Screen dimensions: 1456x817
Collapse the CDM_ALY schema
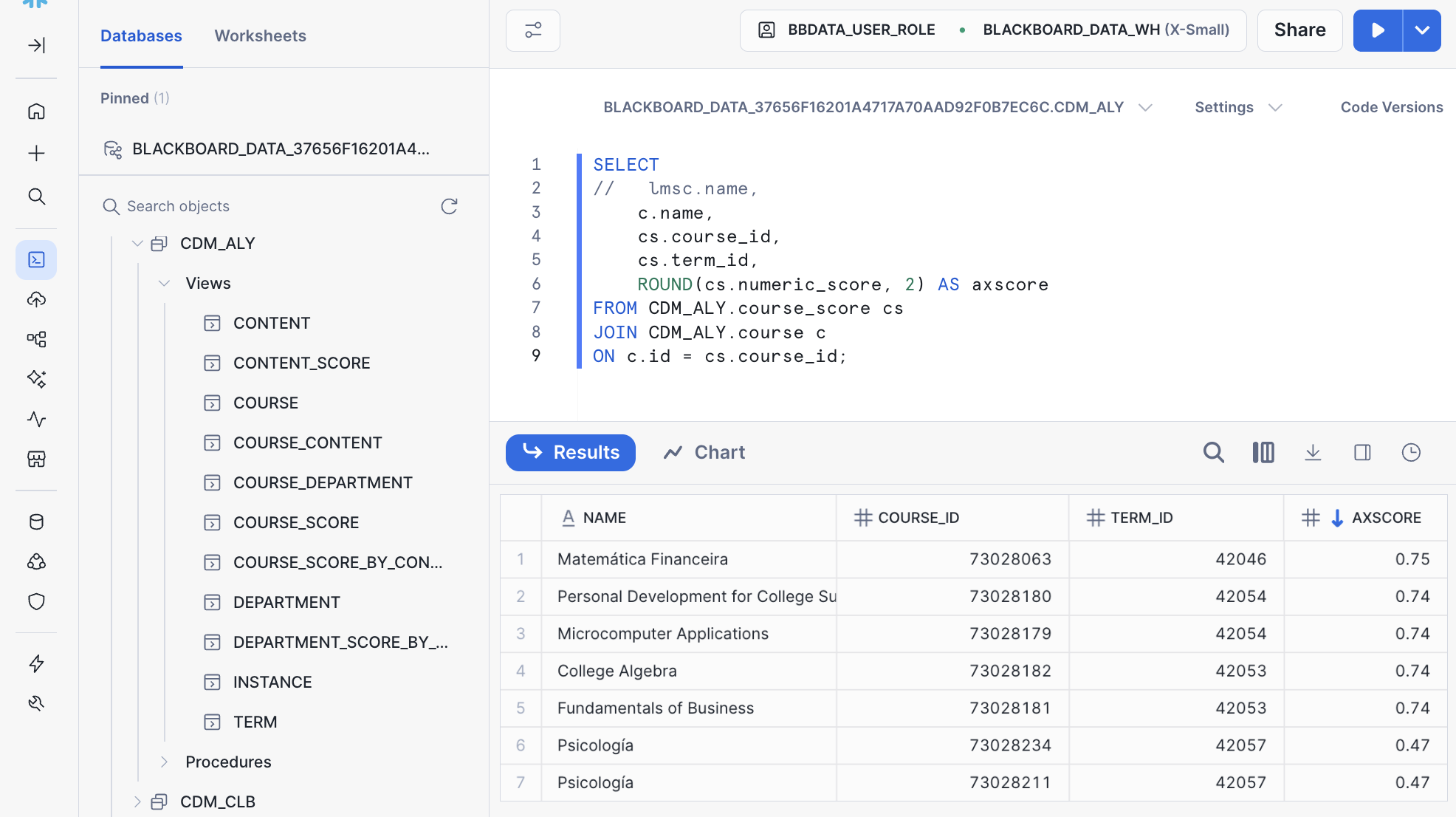tap(137, 243)
